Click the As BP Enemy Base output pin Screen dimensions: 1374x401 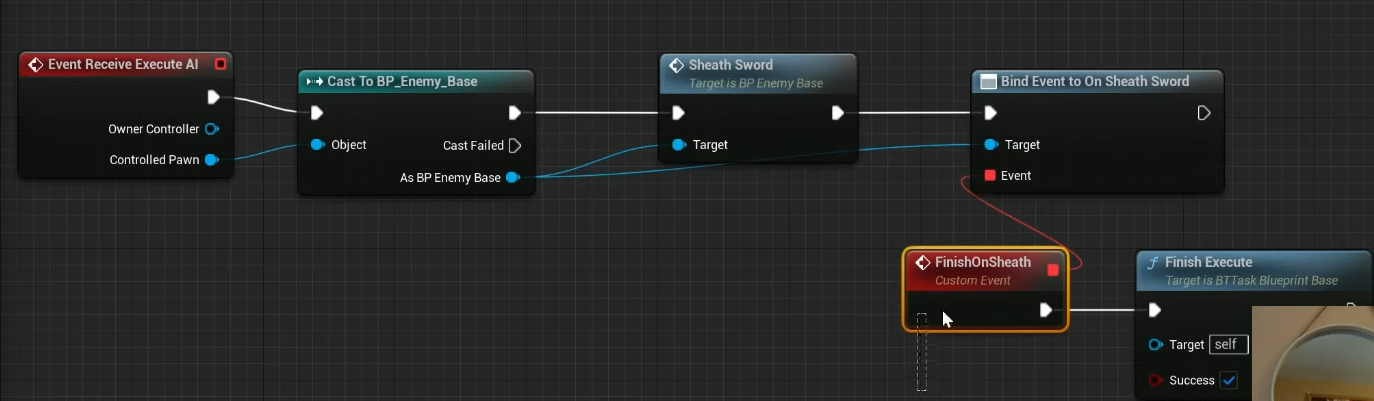point(512,178)
